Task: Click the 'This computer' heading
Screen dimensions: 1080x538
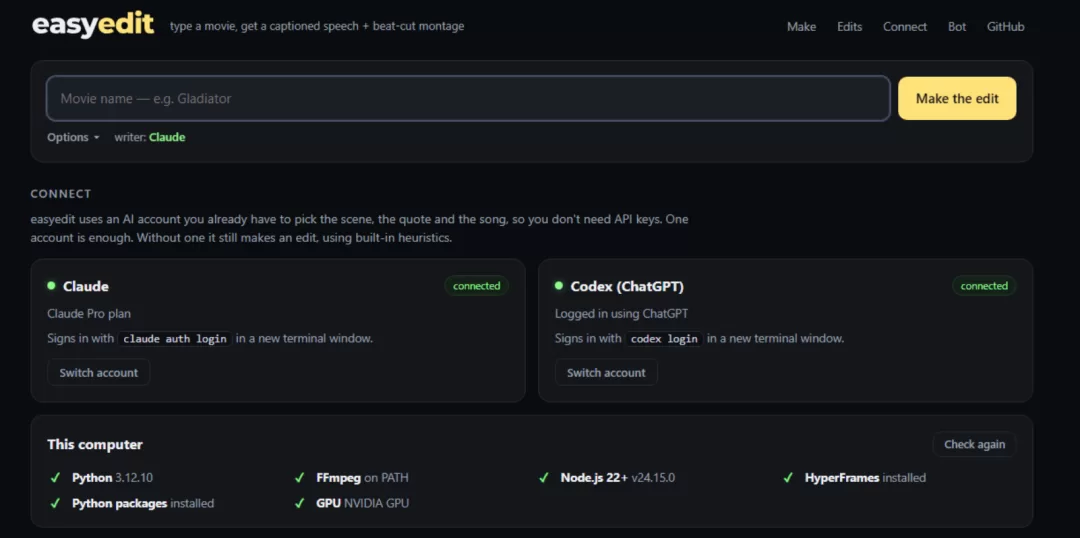Action: click(x=95, y=444)
